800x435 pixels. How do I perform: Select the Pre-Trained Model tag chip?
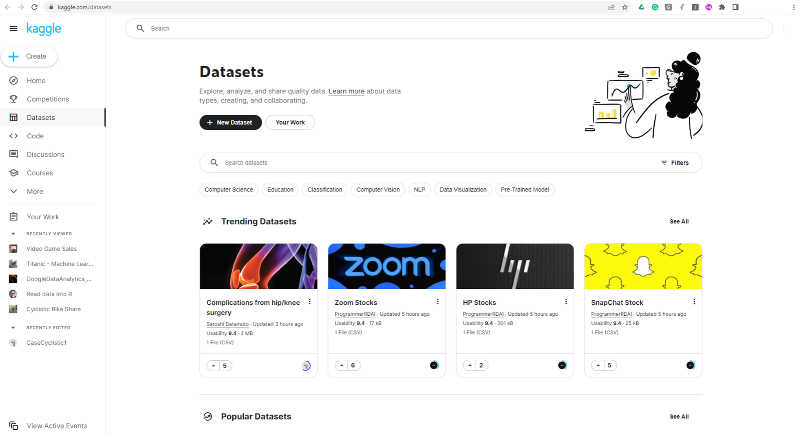[x=525, y=190]
